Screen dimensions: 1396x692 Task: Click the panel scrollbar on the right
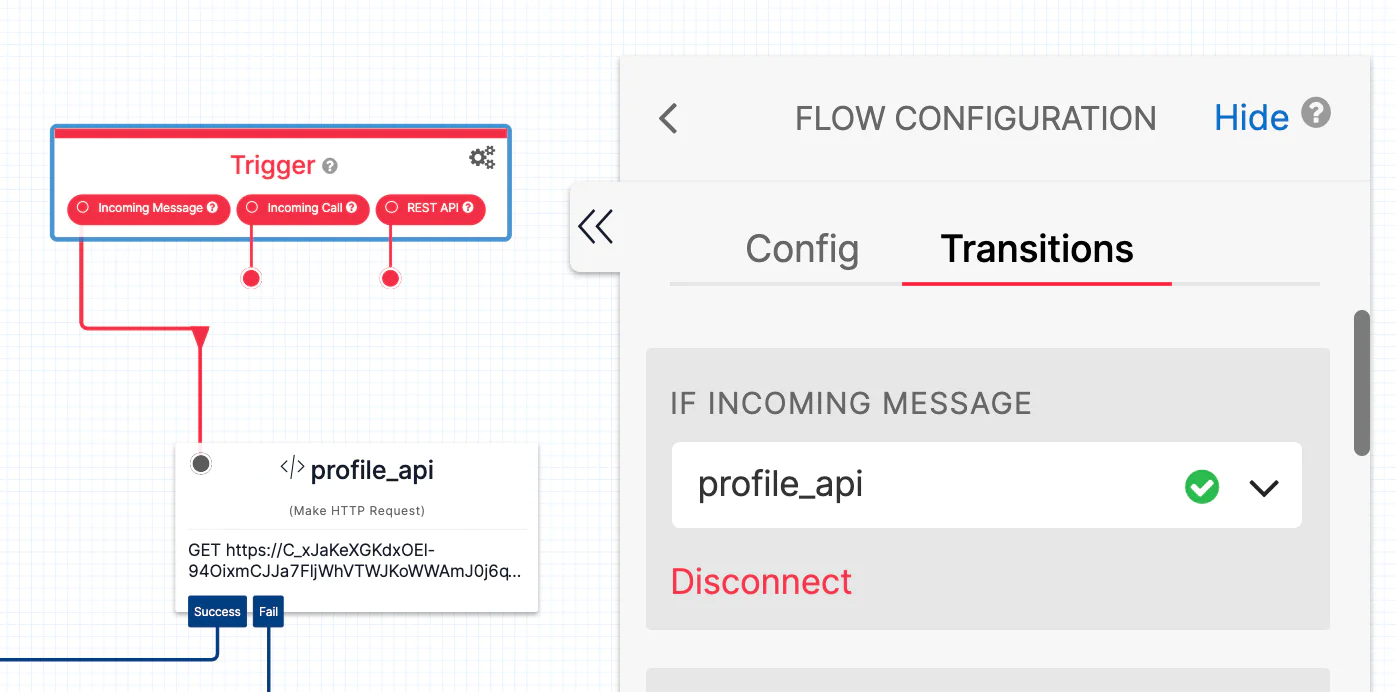point(1361,380)
